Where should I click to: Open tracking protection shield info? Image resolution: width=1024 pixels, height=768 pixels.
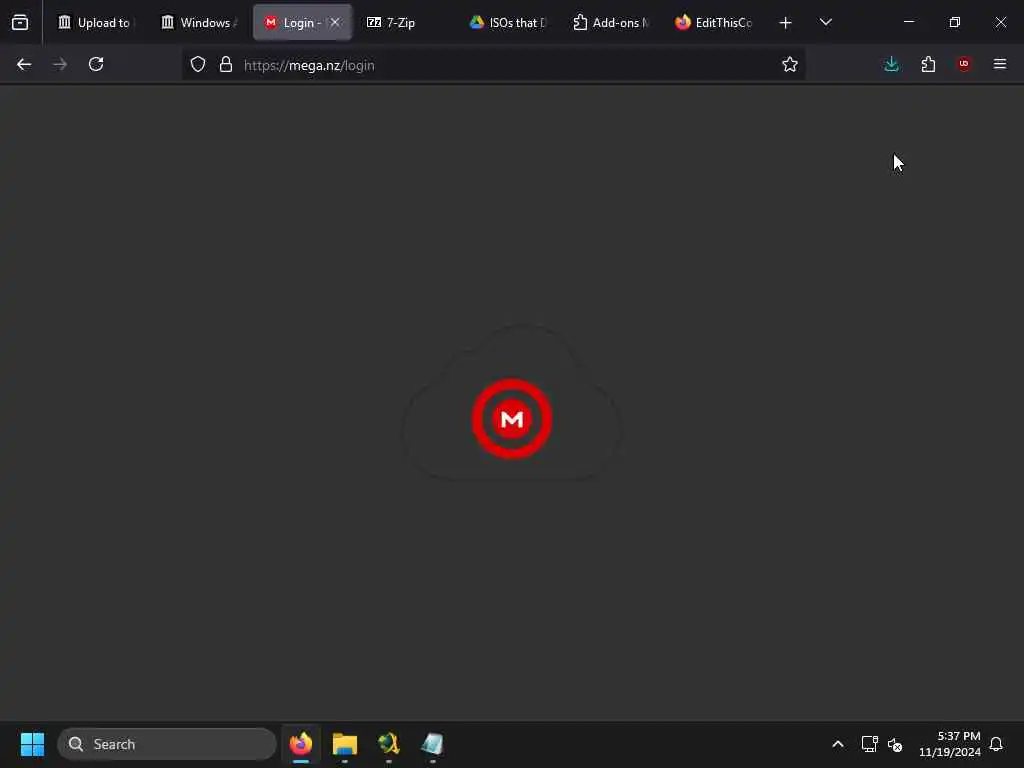click(198, 65)
